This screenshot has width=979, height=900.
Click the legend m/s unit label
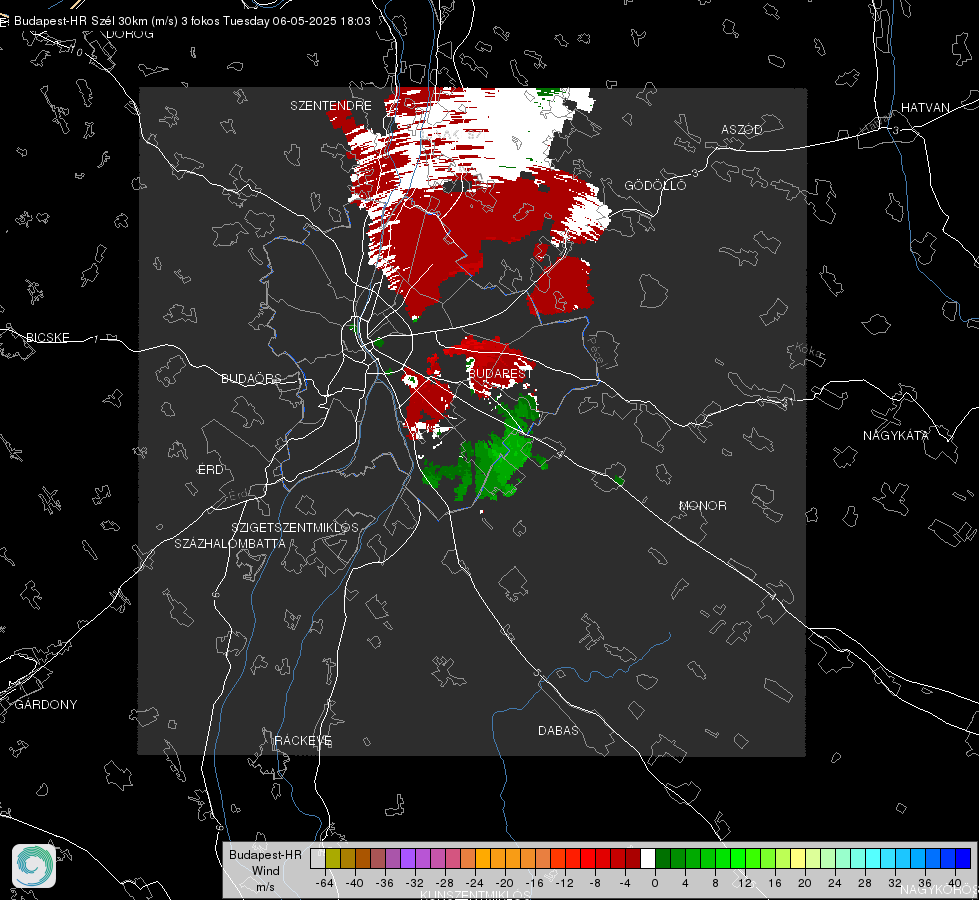click(x=265, y=886)
